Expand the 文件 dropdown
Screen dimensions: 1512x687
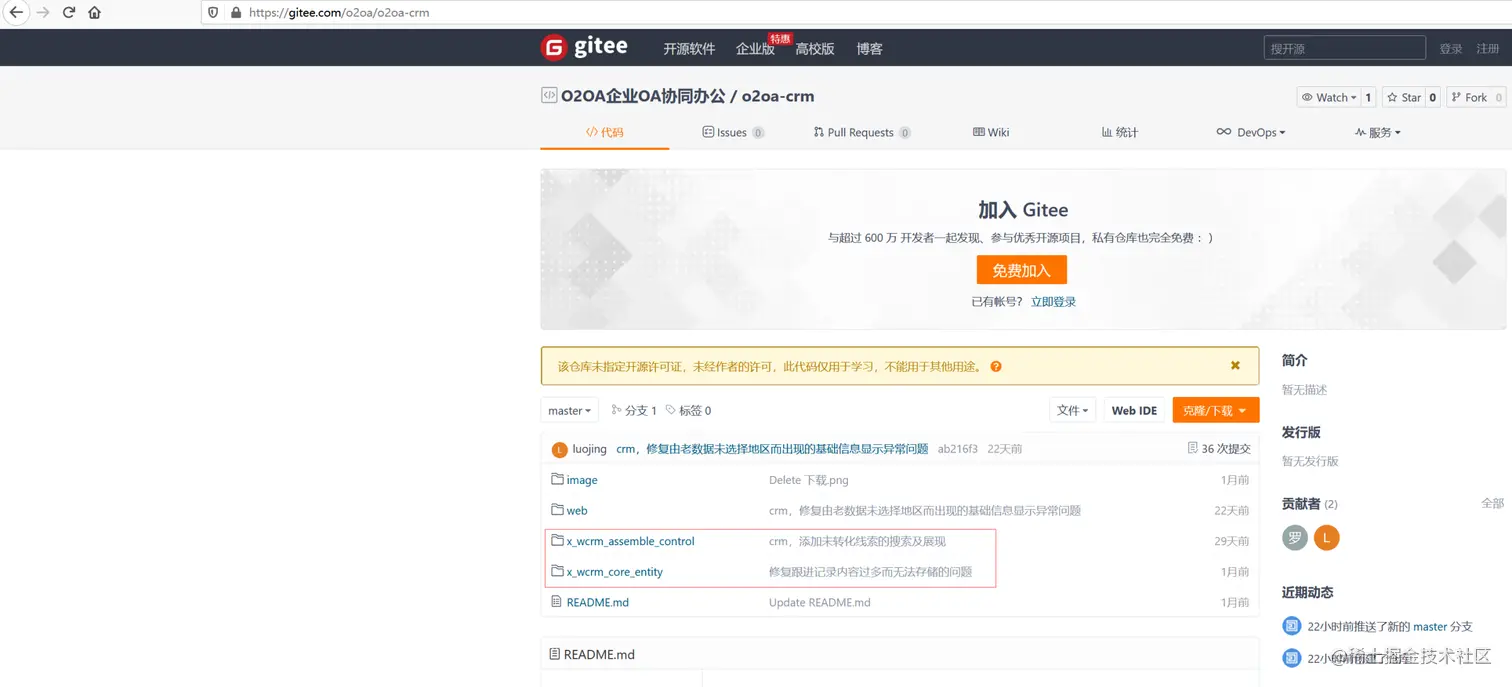[x=1072, y=410]
